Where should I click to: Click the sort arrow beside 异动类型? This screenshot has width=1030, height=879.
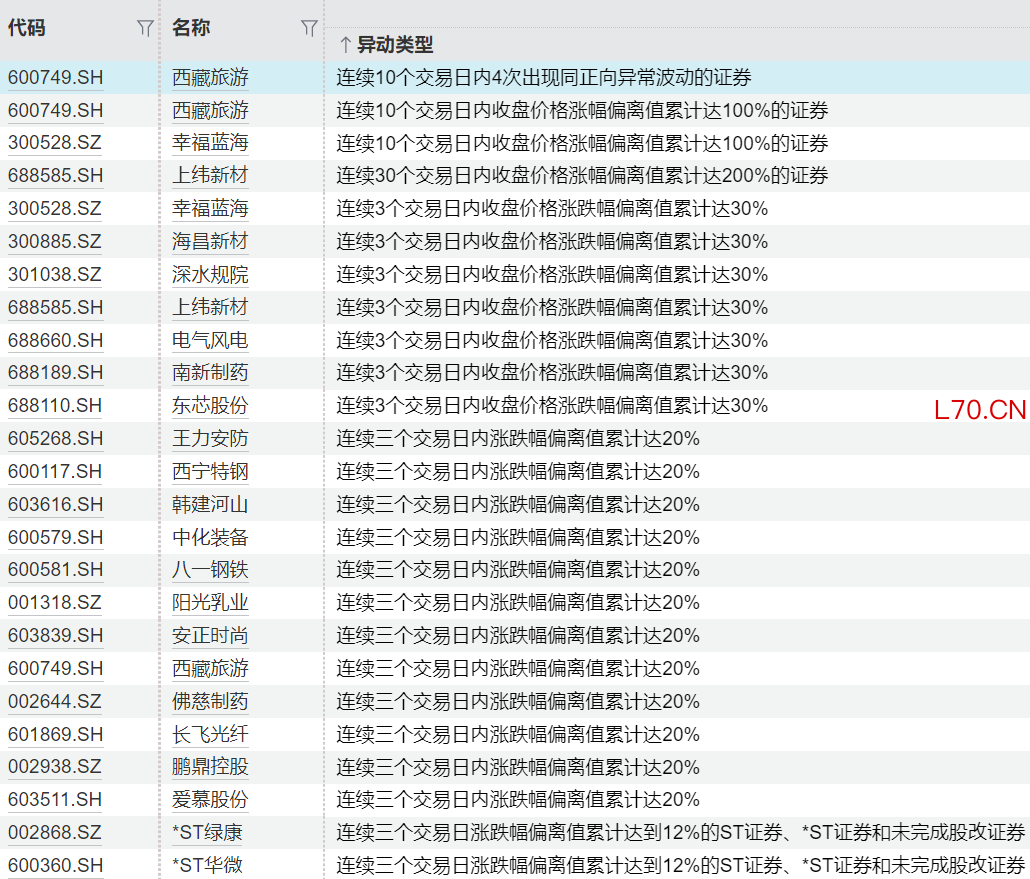(x=345, y=45)
